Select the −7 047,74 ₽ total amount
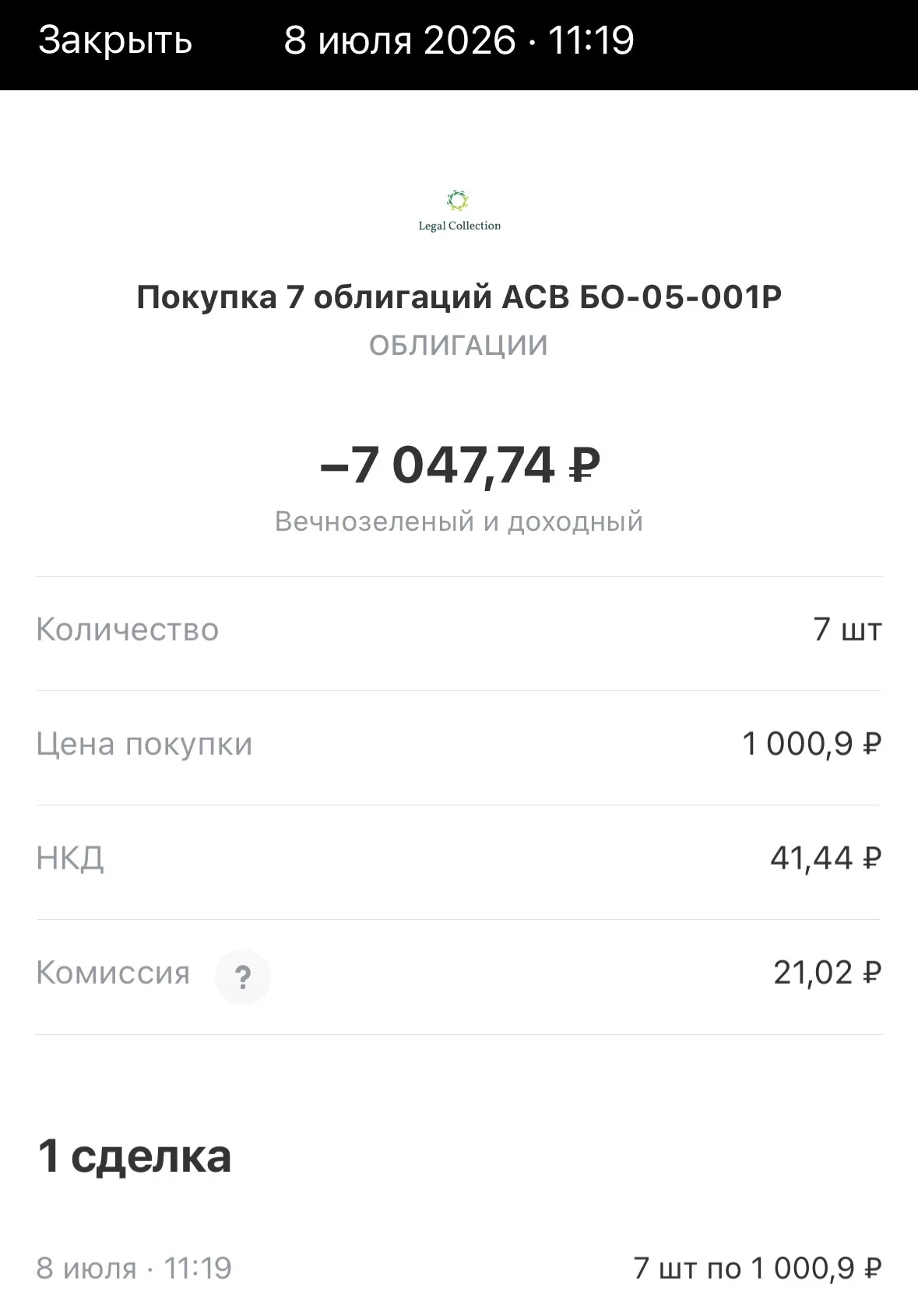Viewport: 918px width, 1316px height. [x=459, y=465]
